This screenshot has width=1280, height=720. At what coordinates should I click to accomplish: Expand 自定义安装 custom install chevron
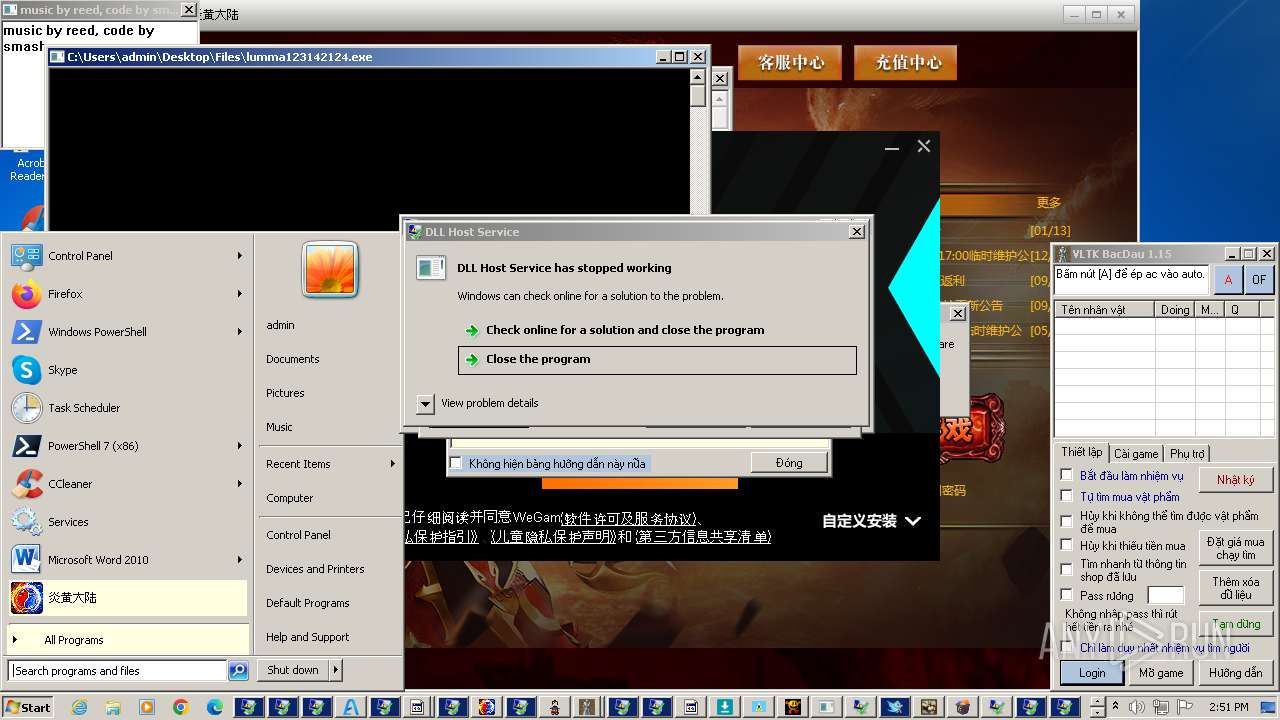[913, 521]
